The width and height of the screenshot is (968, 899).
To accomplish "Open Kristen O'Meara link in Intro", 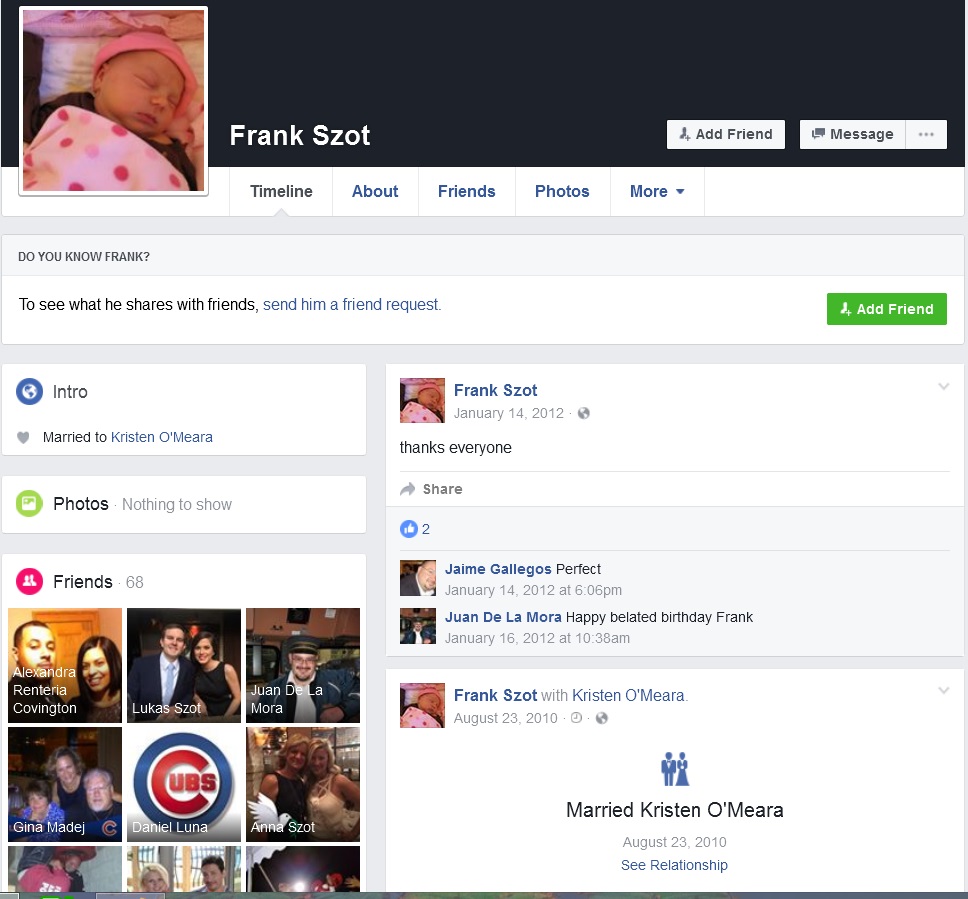I will click(162, 437).
